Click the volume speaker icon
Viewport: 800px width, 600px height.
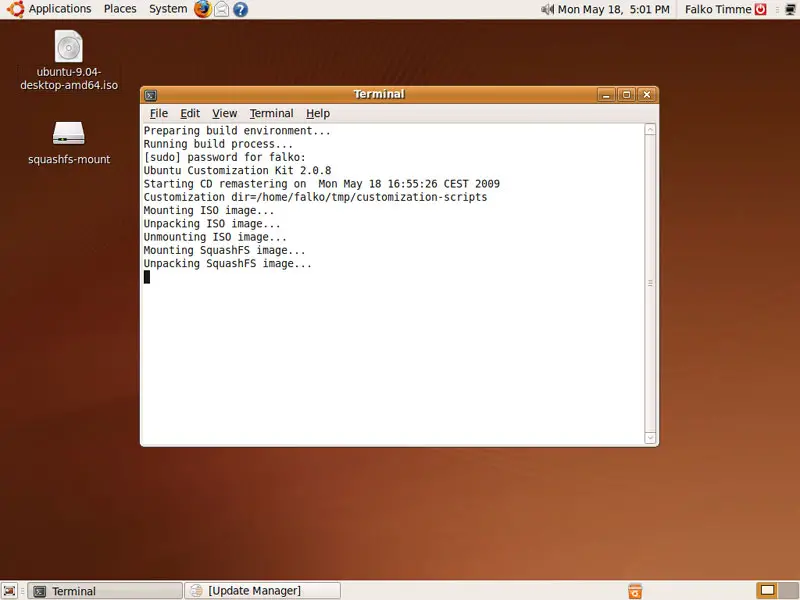(547, 9)
